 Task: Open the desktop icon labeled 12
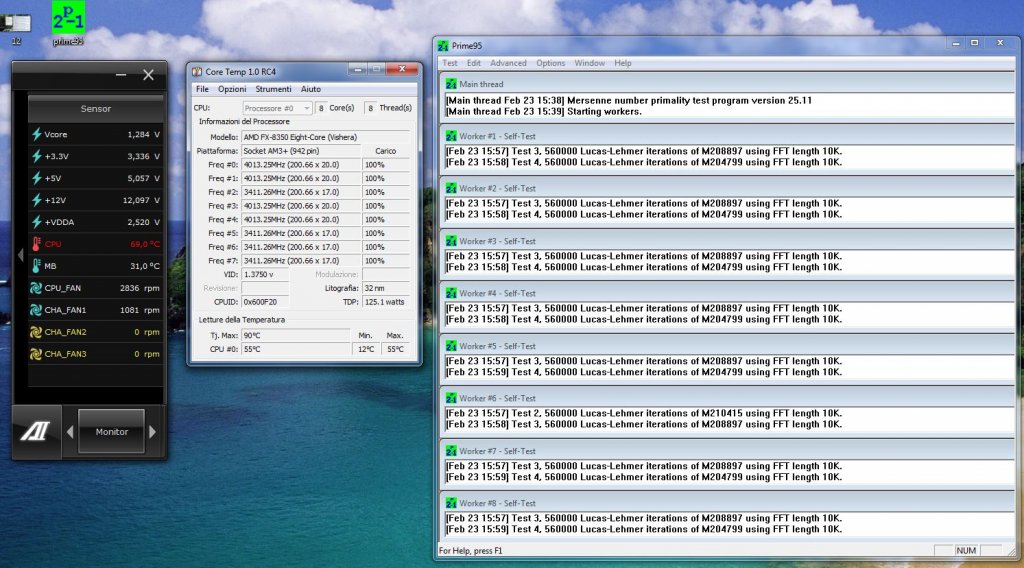click(16, 26)
